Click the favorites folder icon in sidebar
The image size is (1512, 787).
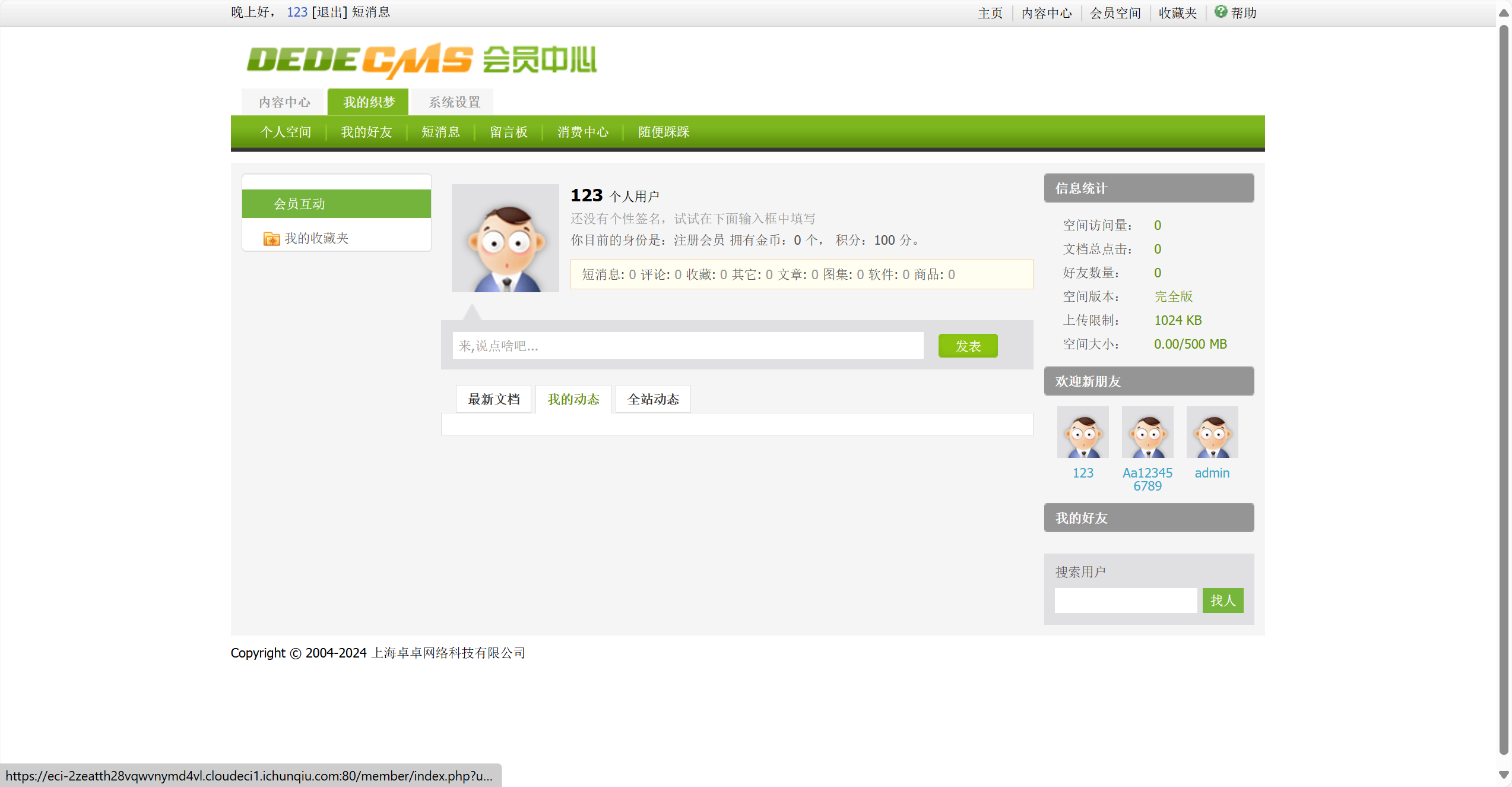(271, 239)
